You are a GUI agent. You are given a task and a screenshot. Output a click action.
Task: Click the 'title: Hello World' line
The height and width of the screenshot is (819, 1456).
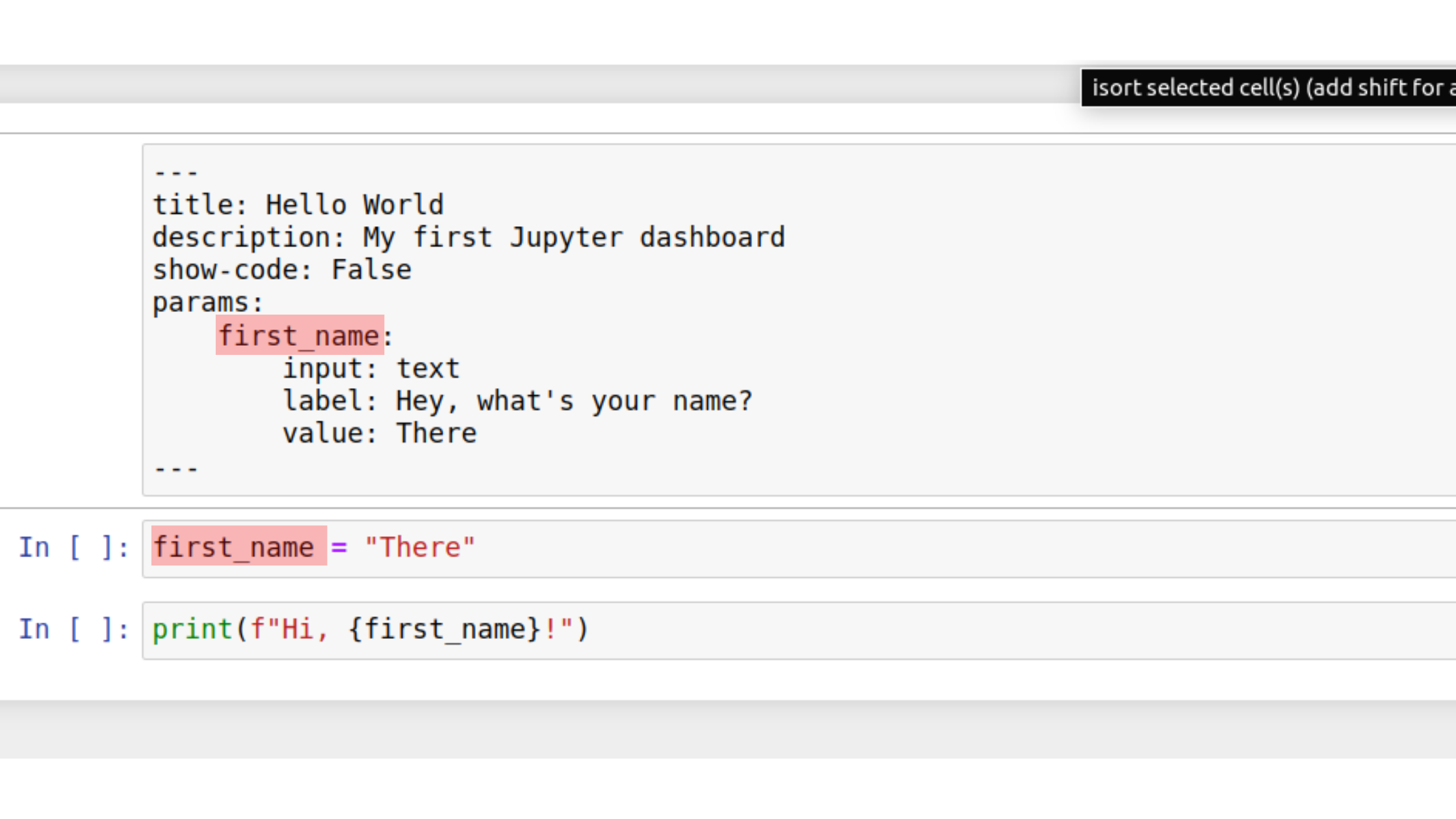[x=298, y=205]
